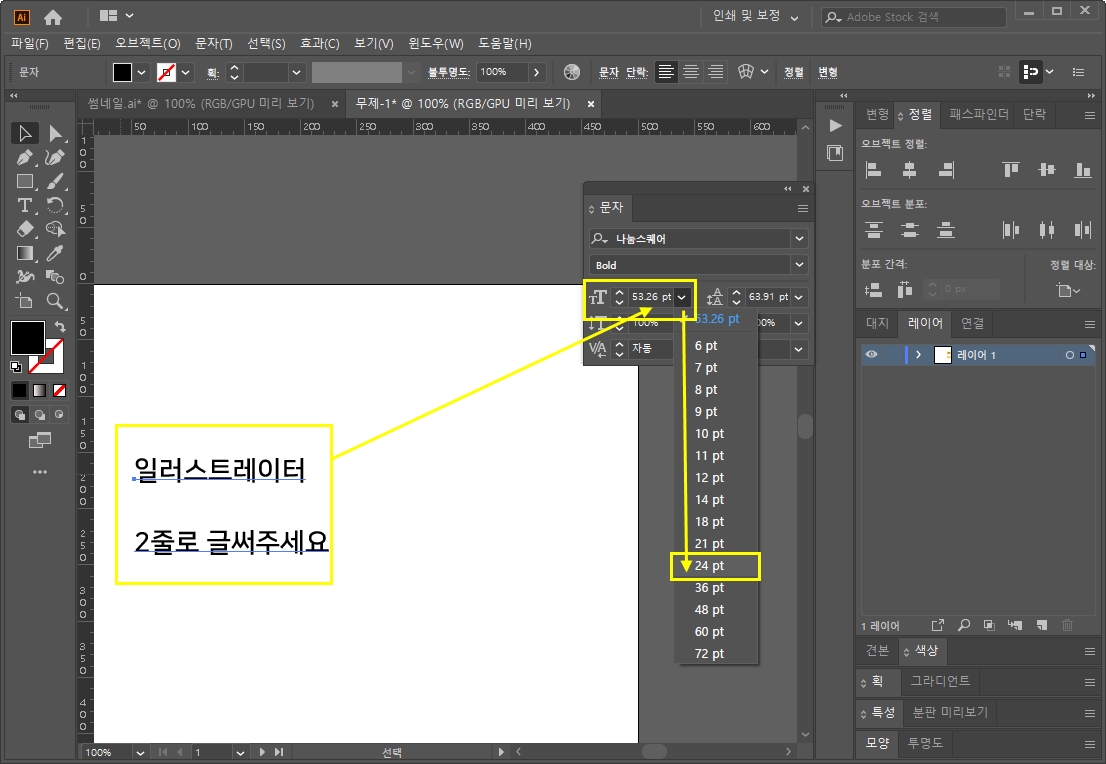Open the fill color dropdown in control bar
1106x764 pixels.
142,72
